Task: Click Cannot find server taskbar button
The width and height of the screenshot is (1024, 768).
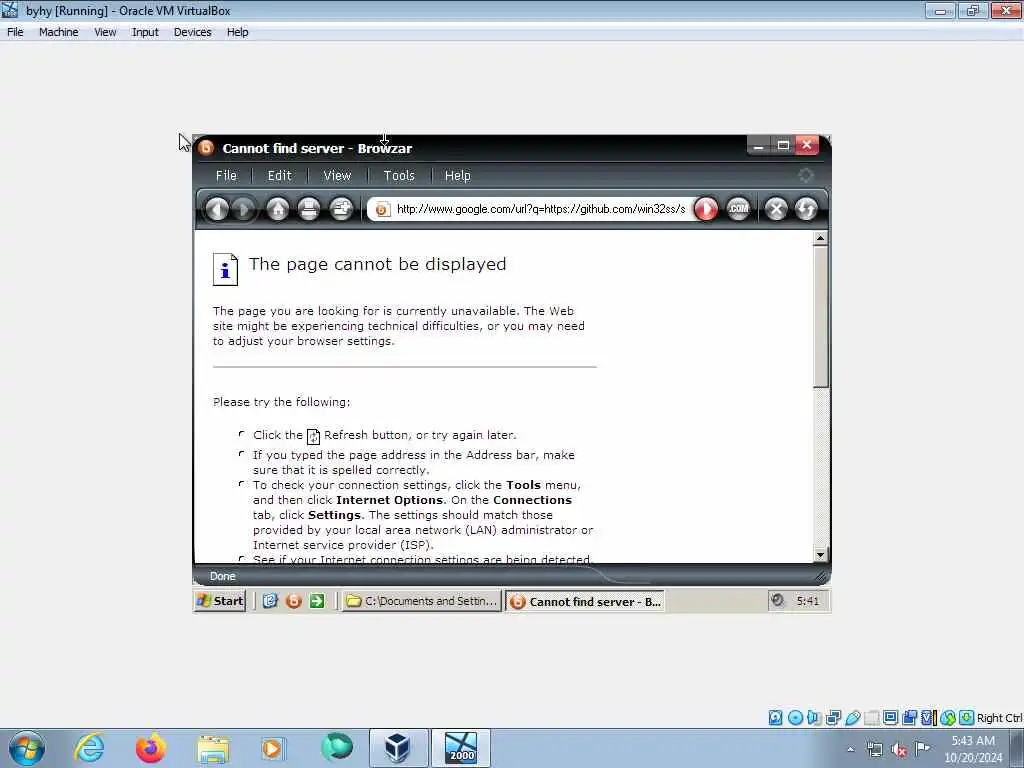Action: pyautogui.click(x=585, y=601)
